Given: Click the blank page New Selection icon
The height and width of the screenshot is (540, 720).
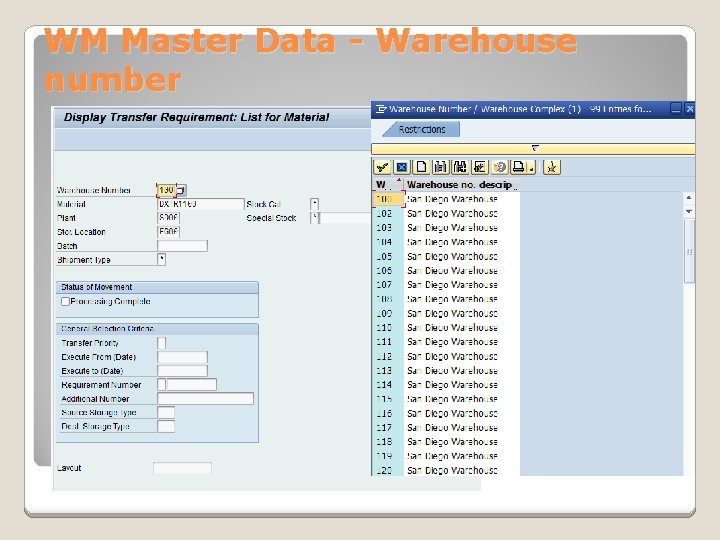Looking at the screenshot, I should point(421,167).
